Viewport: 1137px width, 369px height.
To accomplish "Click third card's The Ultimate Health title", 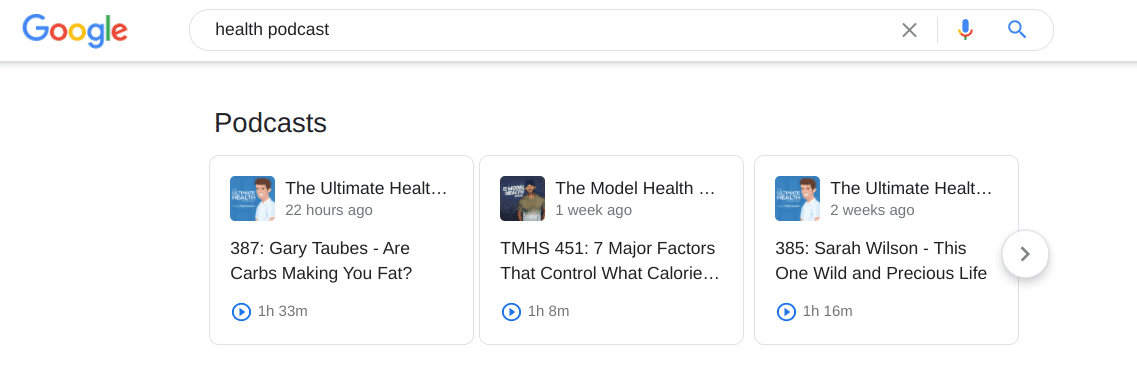I will (x=911, y=188).
